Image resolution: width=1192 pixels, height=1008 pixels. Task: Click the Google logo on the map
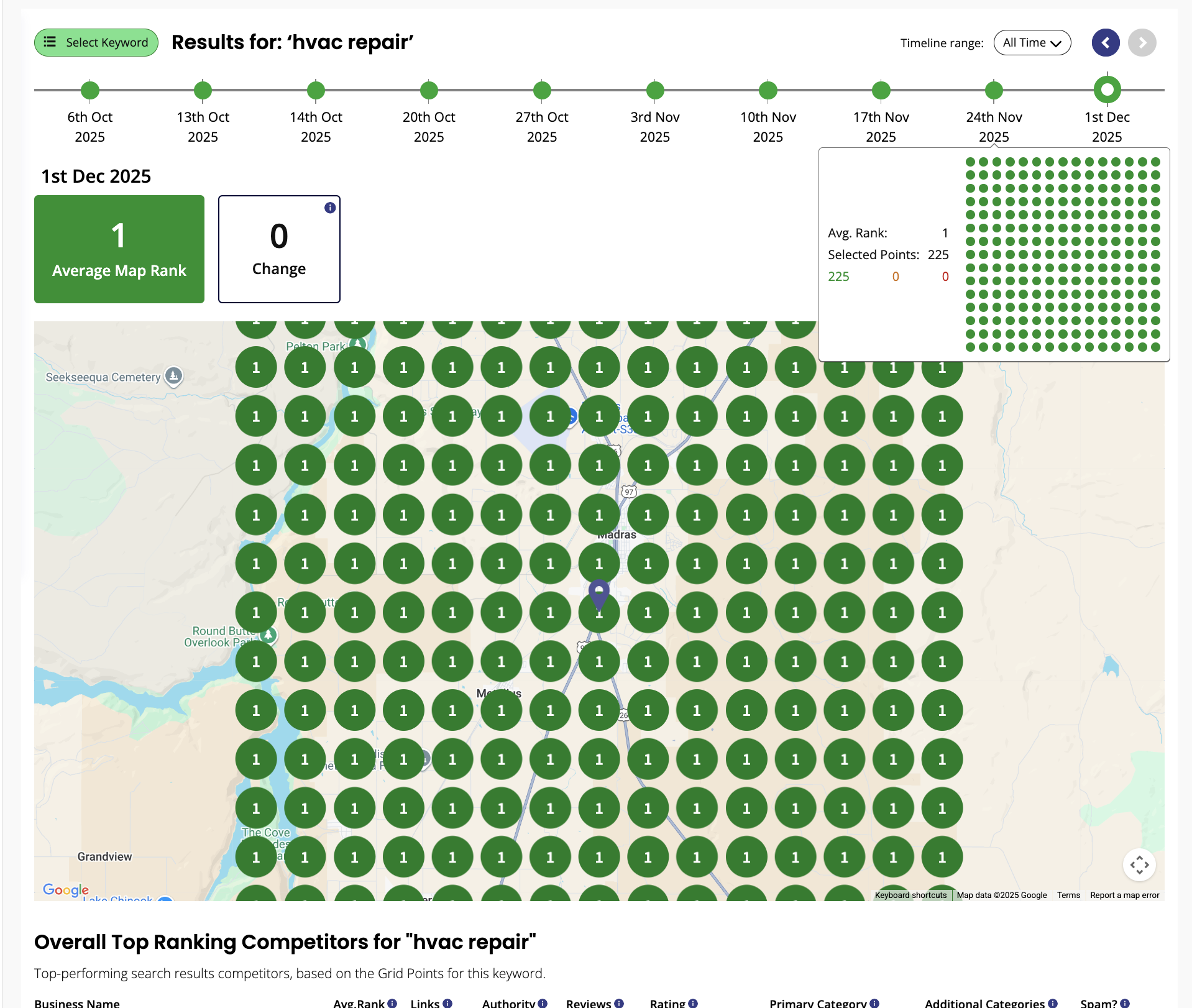coord(65,889)
